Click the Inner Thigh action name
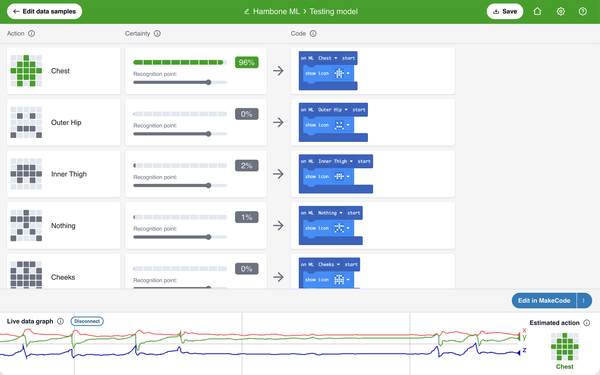This screenshot has height=375, width=600. 69,174
